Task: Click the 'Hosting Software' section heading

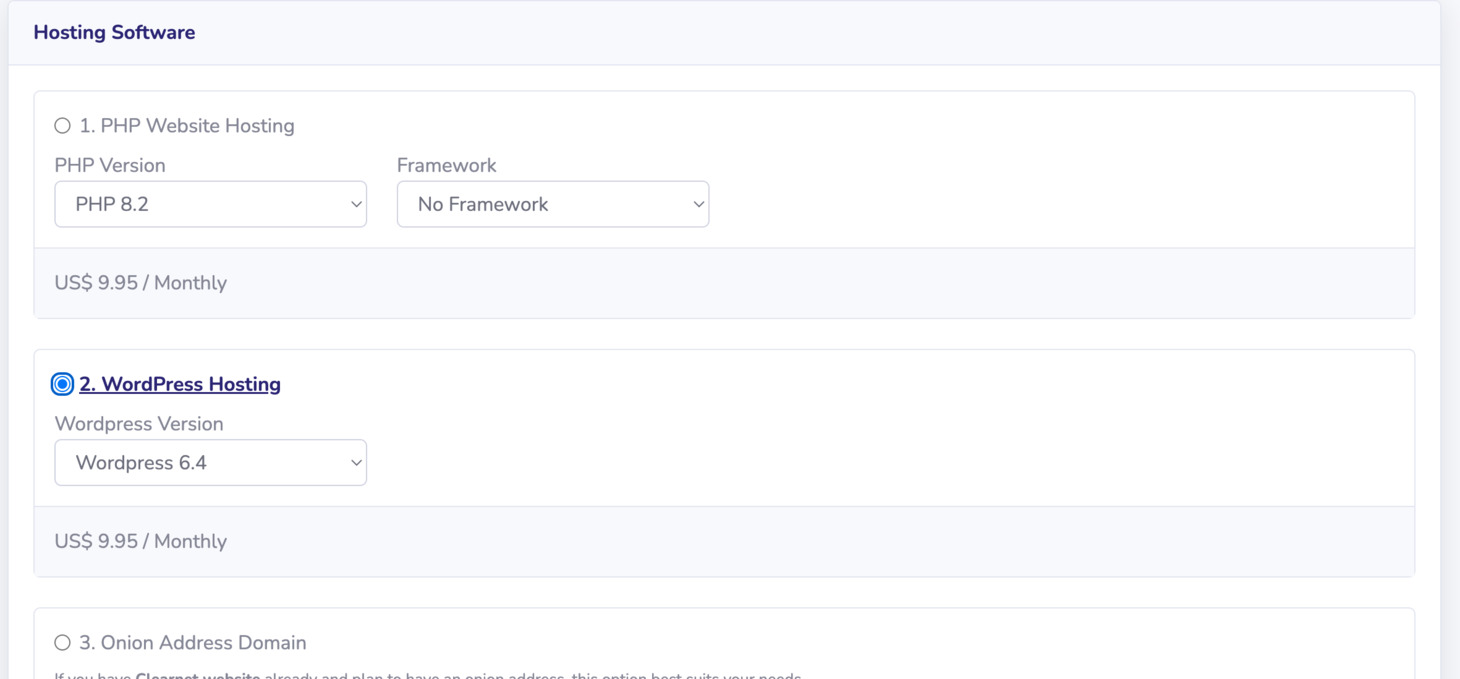Action: (114, 32)
